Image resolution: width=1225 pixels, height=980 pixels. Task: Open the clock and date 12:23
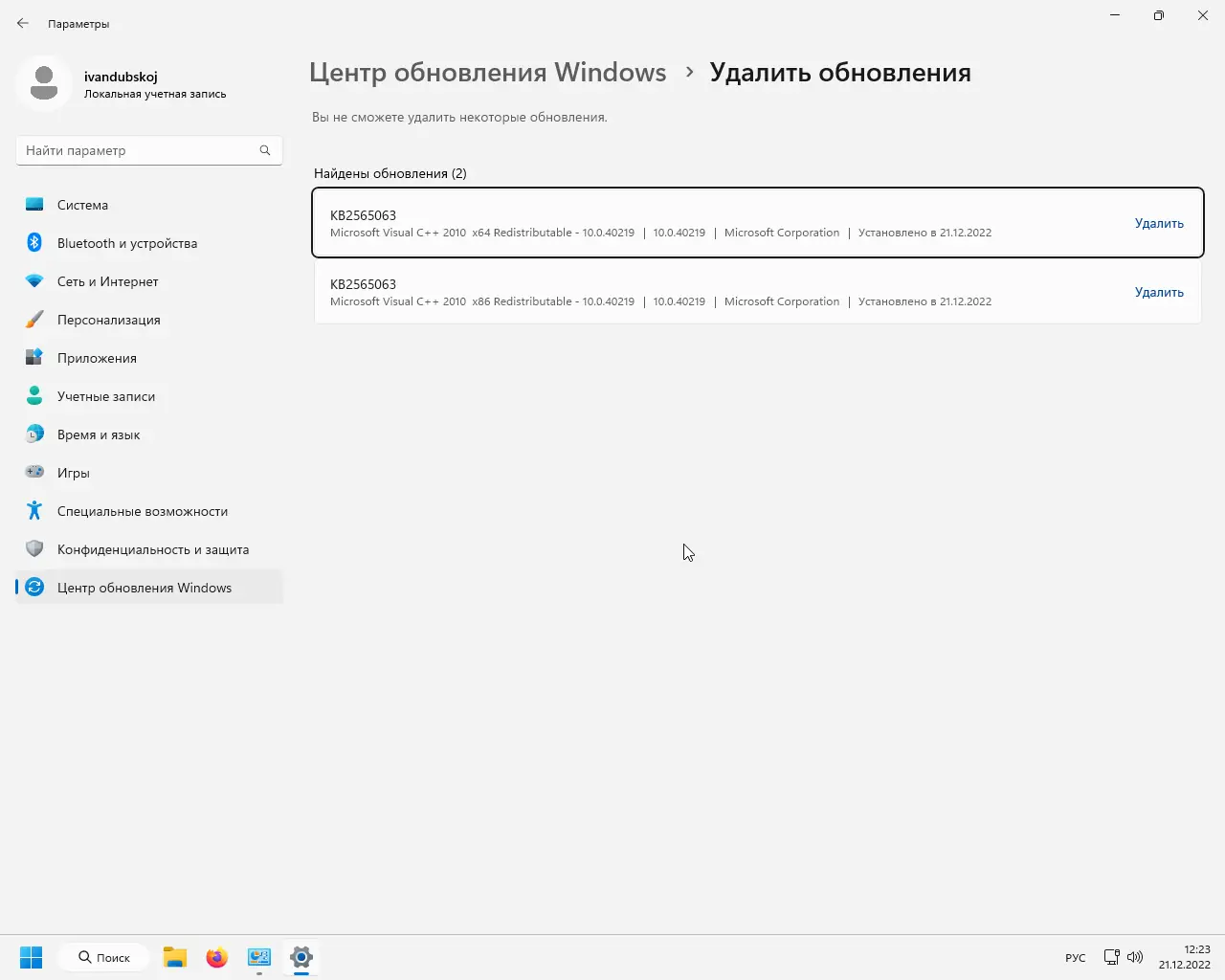coord(1185,957)
